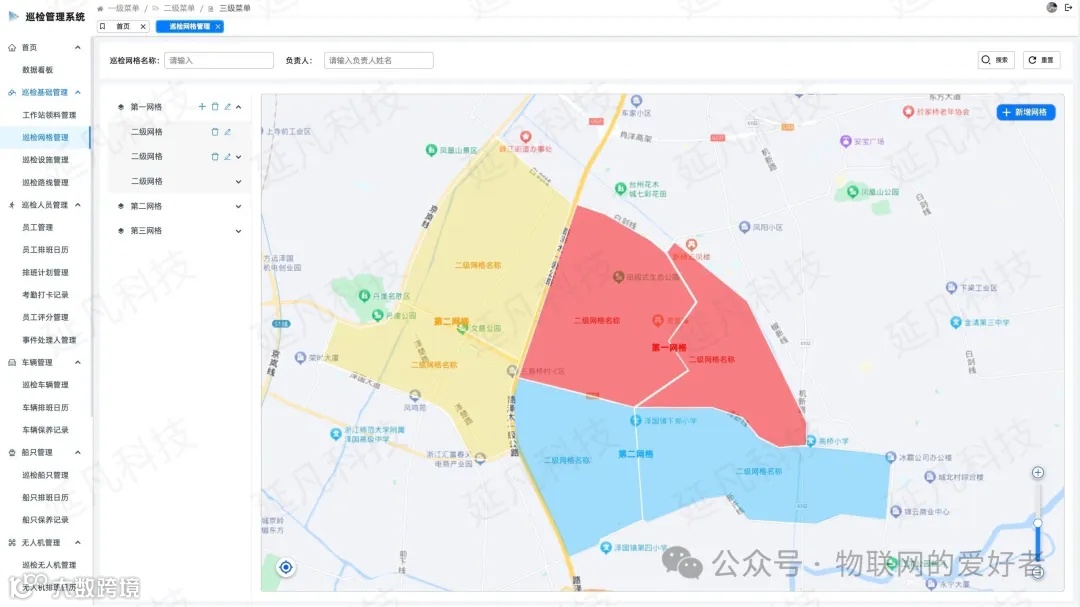
Task: Collapse the 巡检基础管理 sidebar section
Action: tap(78, 92)
